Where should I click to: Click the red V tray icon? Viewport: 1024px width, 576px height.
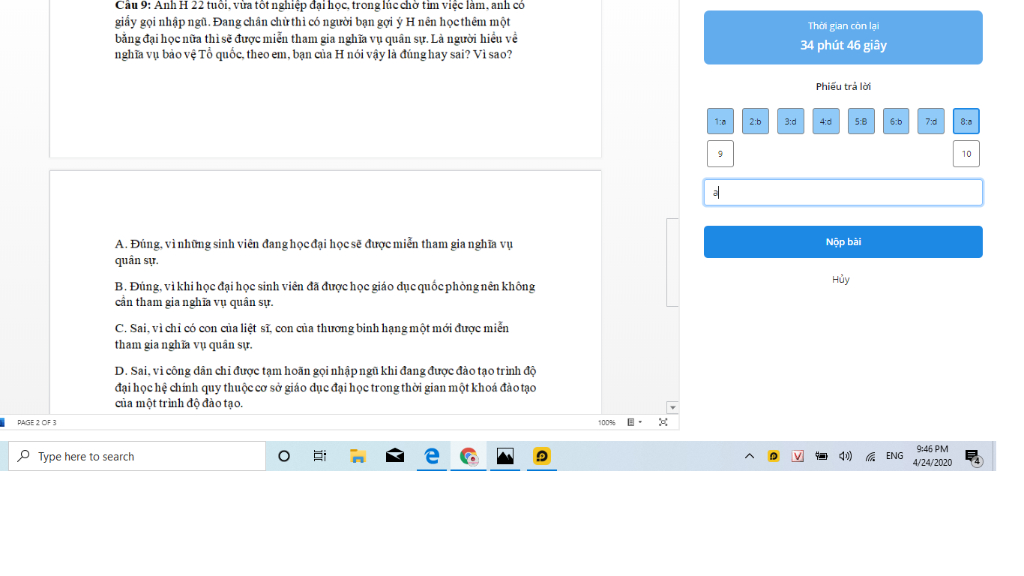coord(797,456)
